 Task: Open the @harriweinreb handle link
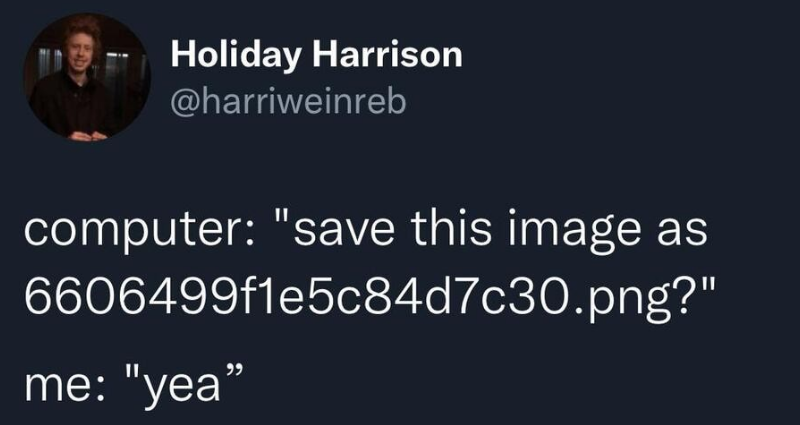pos(288,103)
